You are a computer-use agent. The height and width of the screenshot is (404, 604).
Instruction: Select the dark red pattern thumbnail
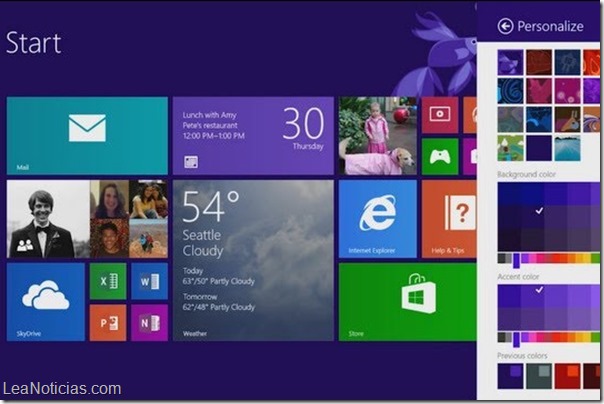(x=539, y=62)
